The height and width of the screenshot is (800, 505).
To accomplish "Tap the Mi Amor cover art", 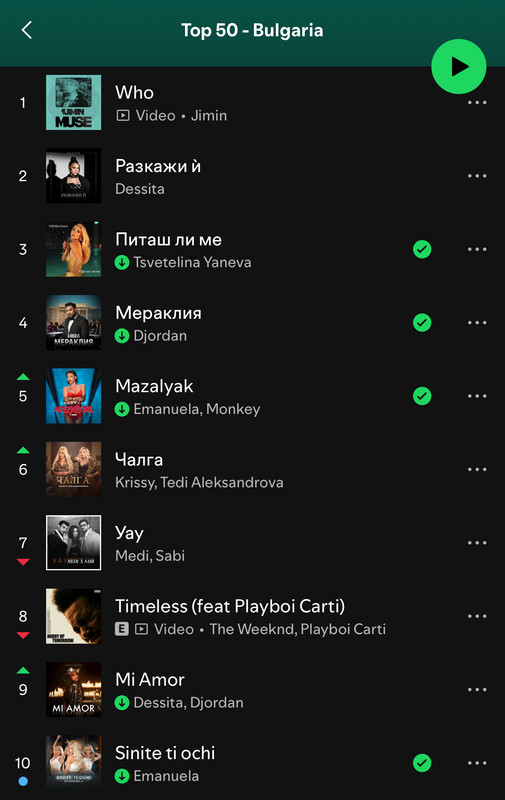I will coord(73,689).
